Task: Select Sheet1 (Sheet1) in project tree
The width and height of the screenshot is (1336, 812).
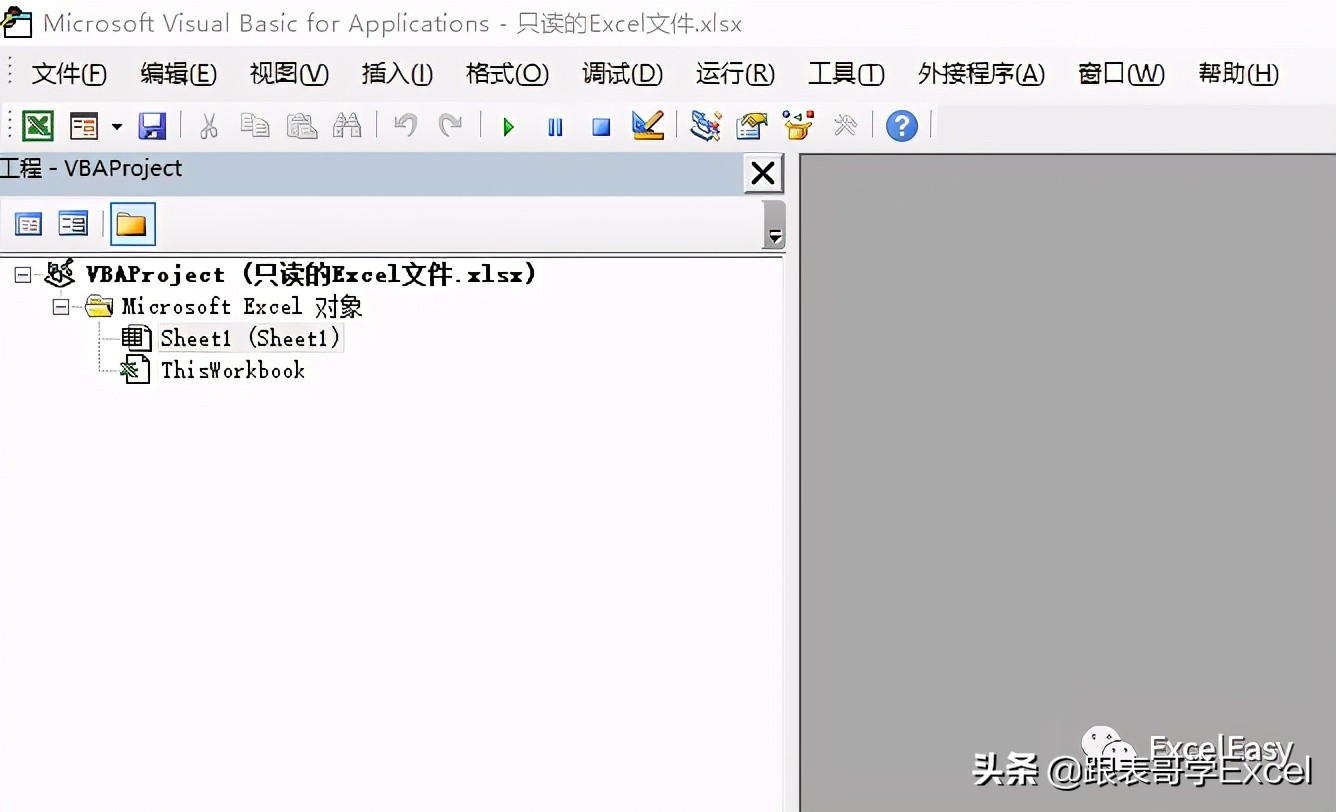Action: (x=250, y=338)
